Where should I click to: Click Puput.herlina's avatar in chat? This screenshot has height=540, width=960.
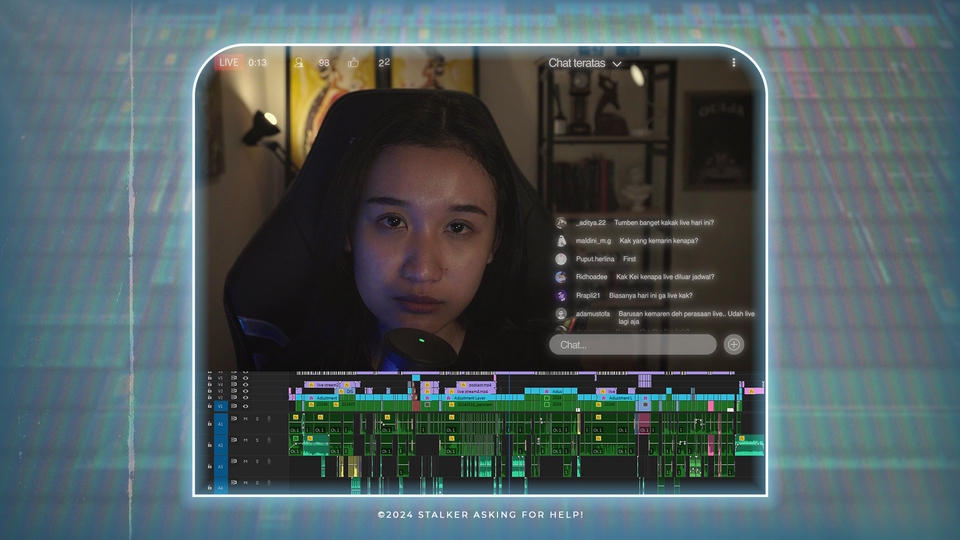pos(561,259)
